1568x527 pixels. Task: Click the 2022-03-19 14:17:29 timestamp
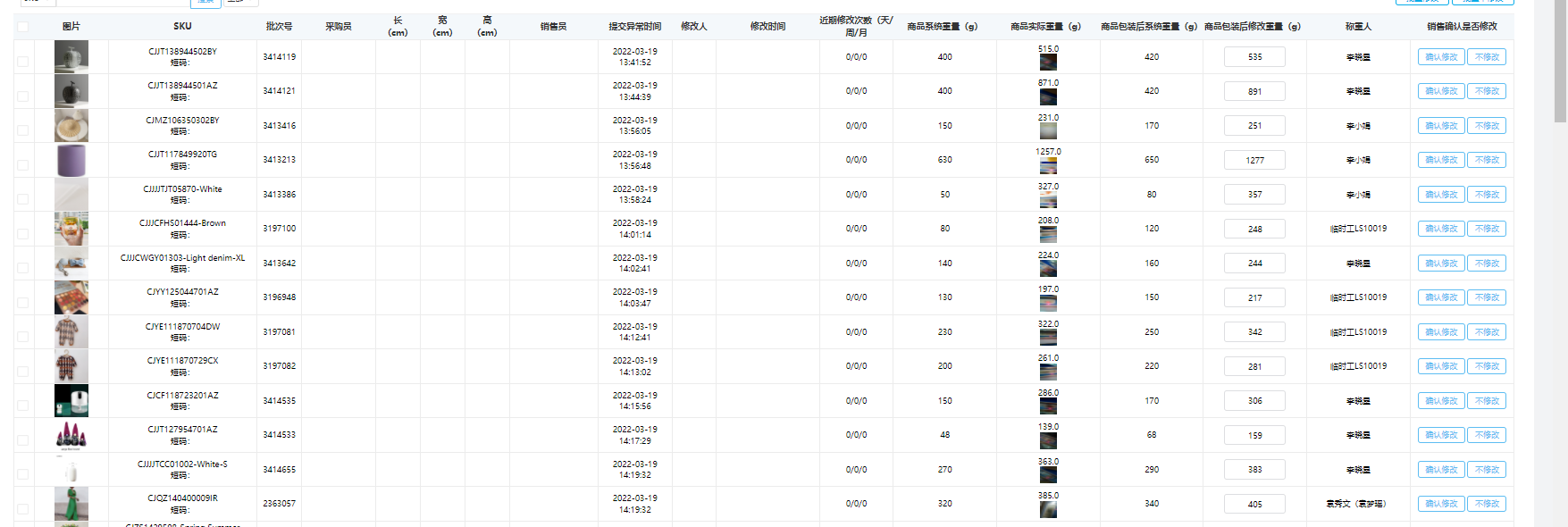(x=634, y=435)
